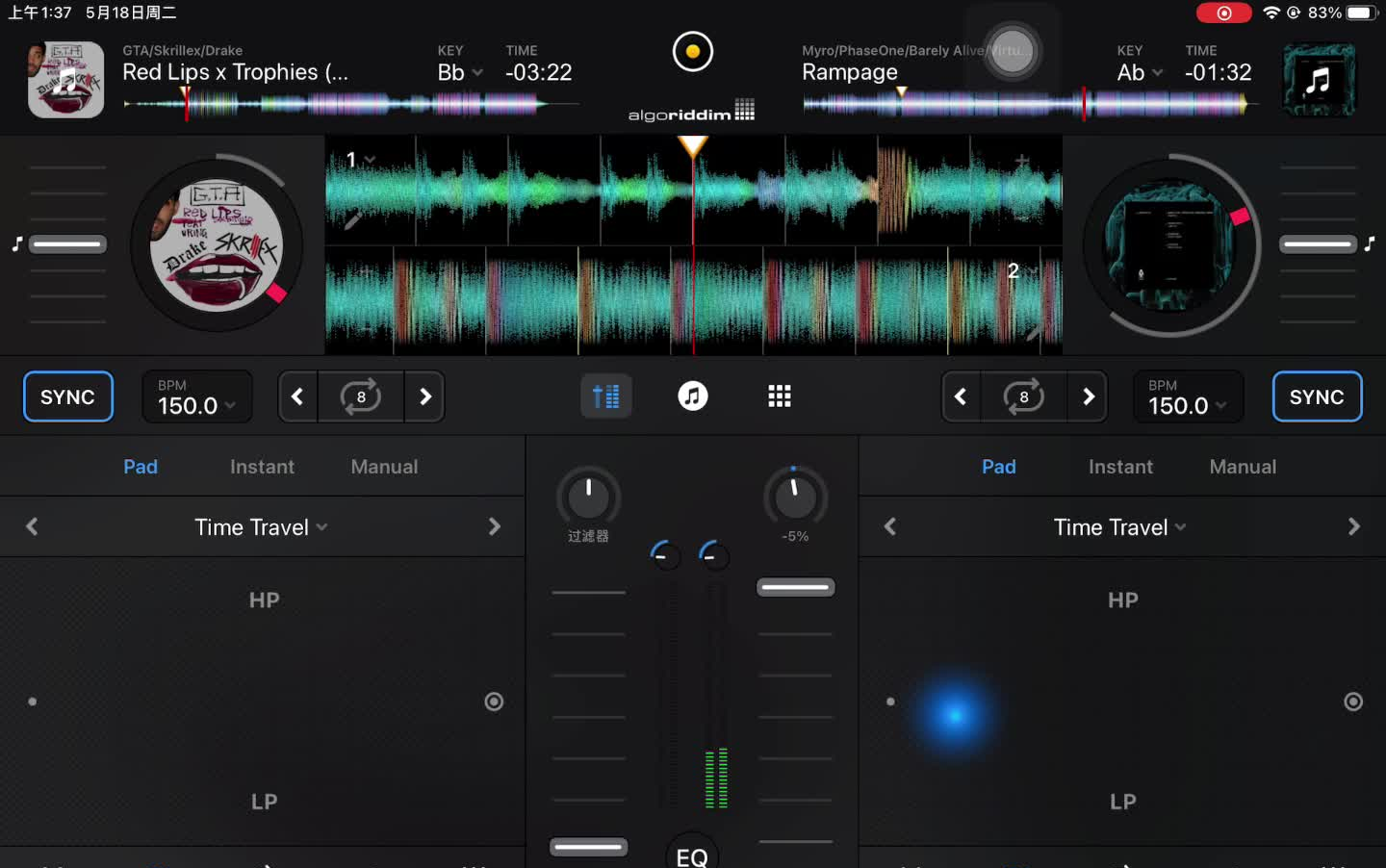Select next effect on left FX pad
This screenshot has height=868, width=1386.
(x=495, y=526)
